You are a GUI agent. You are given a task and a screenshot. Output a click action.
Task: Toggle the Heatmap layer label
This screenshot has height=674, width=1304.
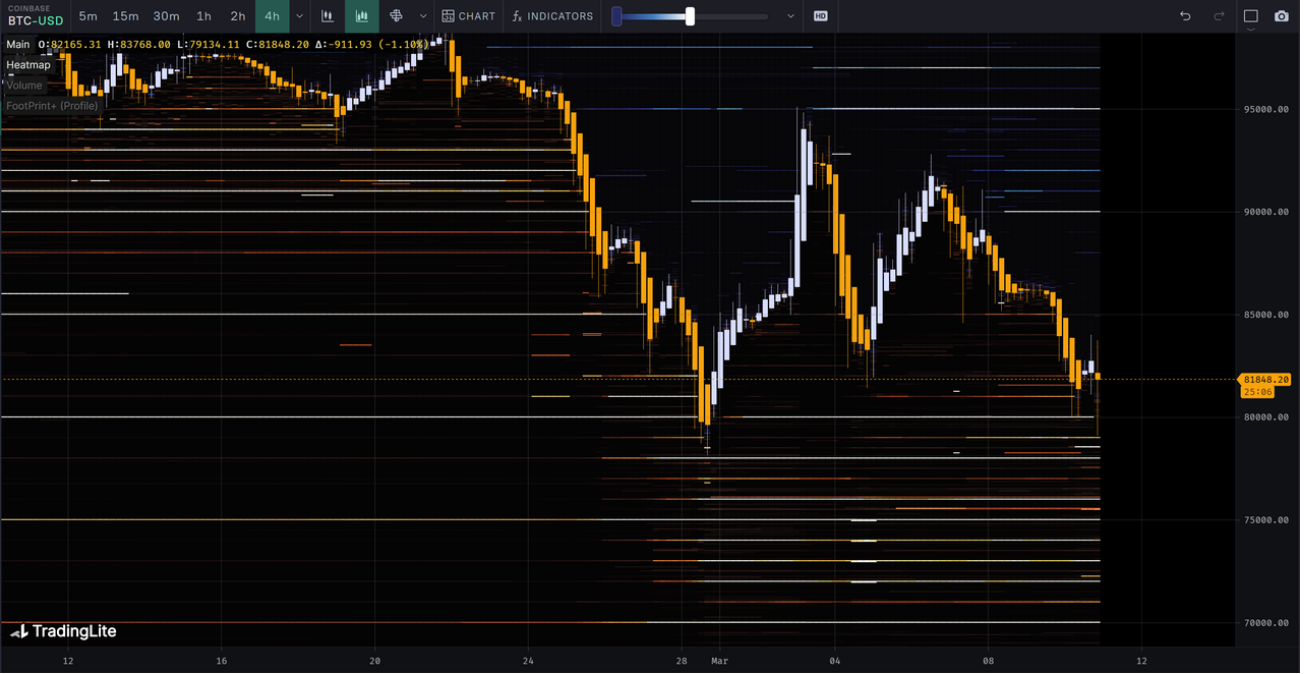tap(28, 65)
